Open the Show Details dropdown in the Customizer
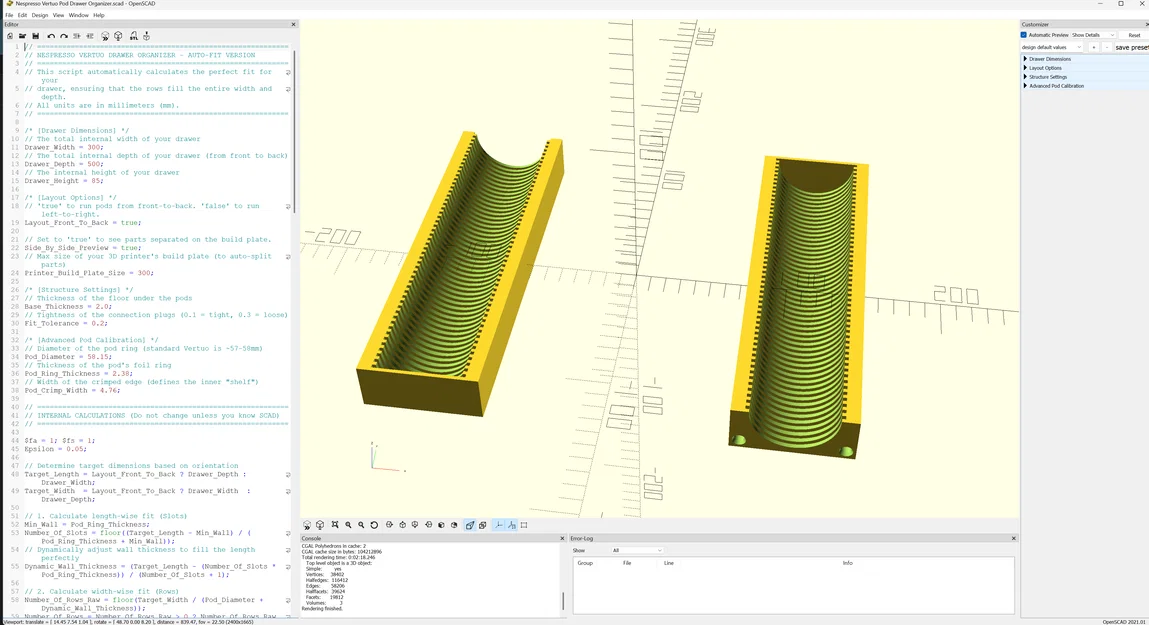 pyautogui.click(x=1093, y=35)
